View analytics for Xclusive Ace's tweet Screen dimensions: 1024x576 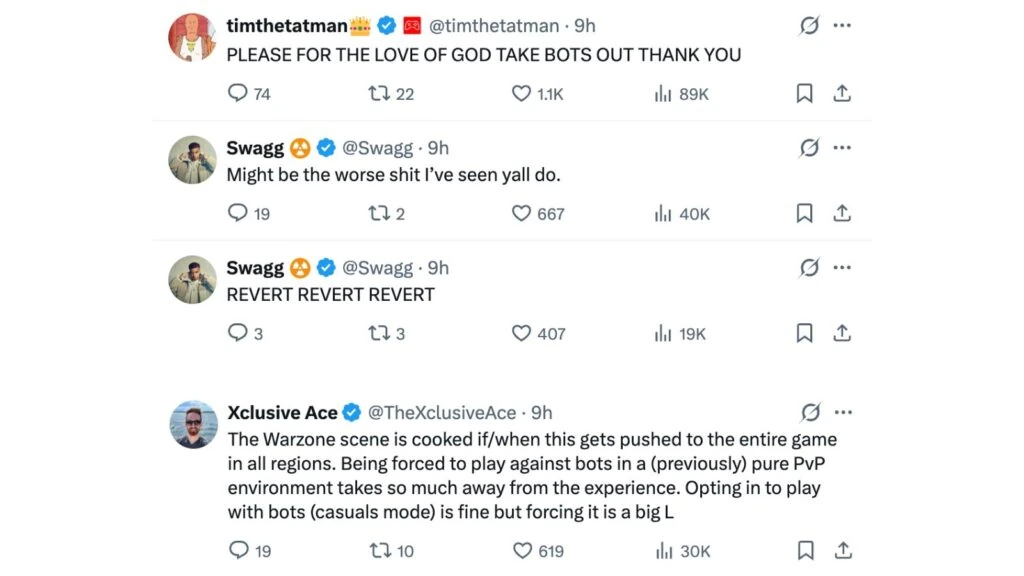point(660,551)
